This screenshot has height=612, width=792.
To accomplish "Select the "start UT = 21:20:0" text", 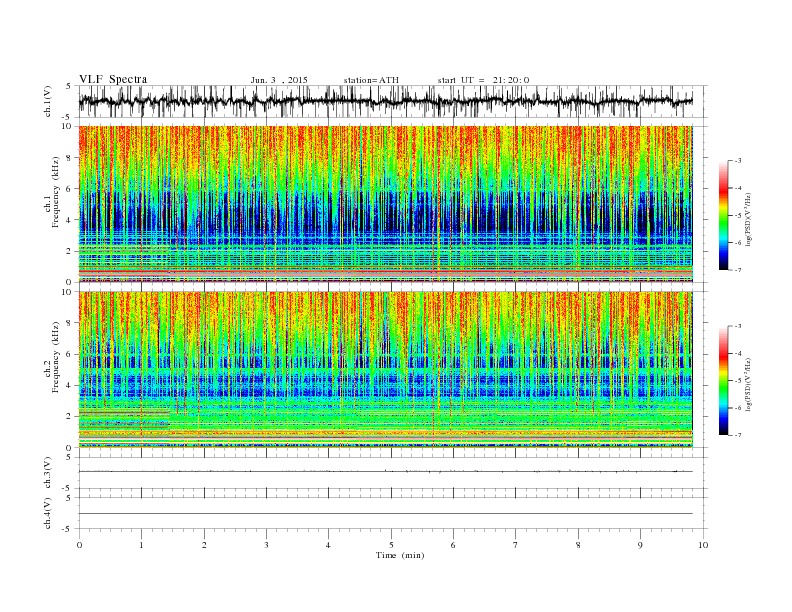I will (x=483, y=80).
